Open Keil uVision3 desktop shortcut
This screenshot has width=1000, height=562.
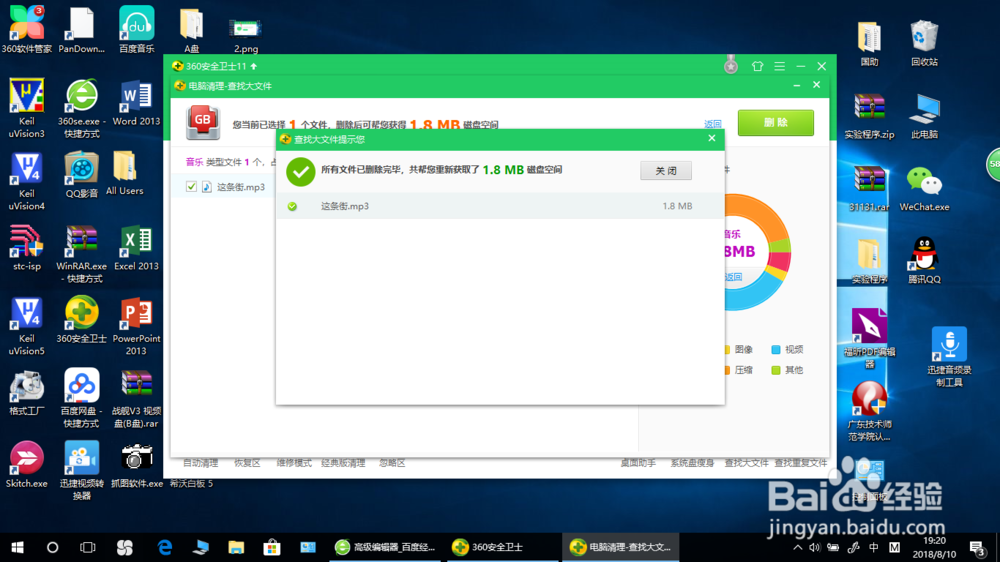[x=26, y=108]
